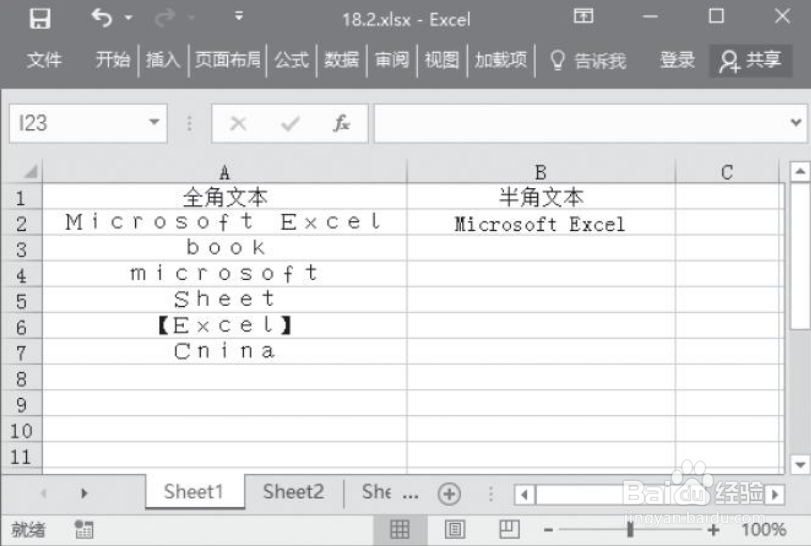Click cell containing 半角文本
This screenshot has width=811, height=546.
[x=541, y=197]
